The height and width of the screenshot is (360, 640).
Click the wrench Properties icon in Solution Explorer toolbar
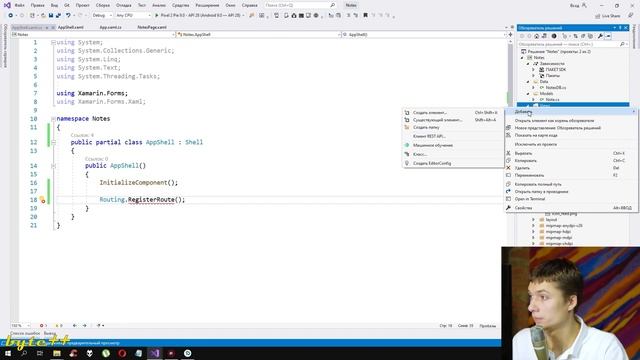tap(600, 36)
